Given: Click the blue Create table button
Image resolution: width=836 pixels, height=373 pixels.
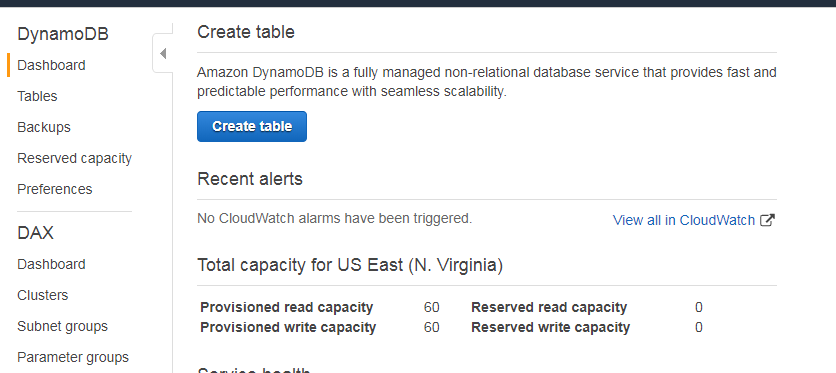Looking at the screenshot, I should [252, 126].
